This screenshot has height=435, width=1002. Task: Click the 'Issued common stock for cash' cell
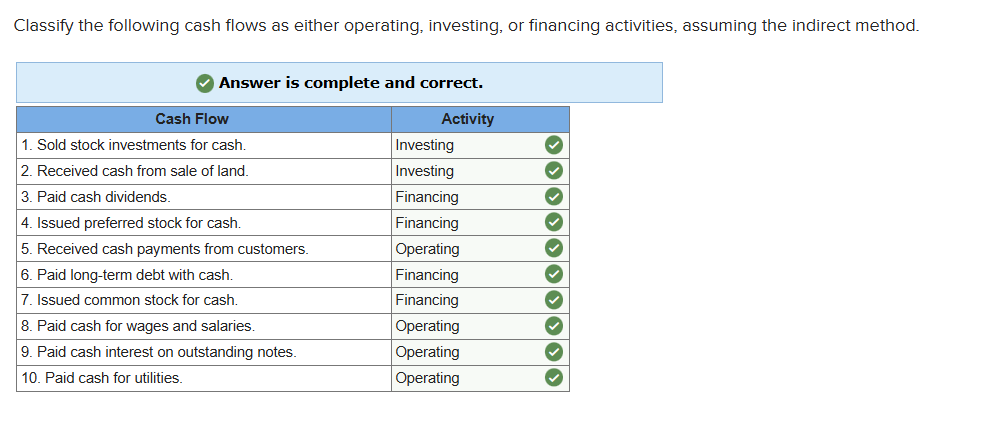click(204, 300)
